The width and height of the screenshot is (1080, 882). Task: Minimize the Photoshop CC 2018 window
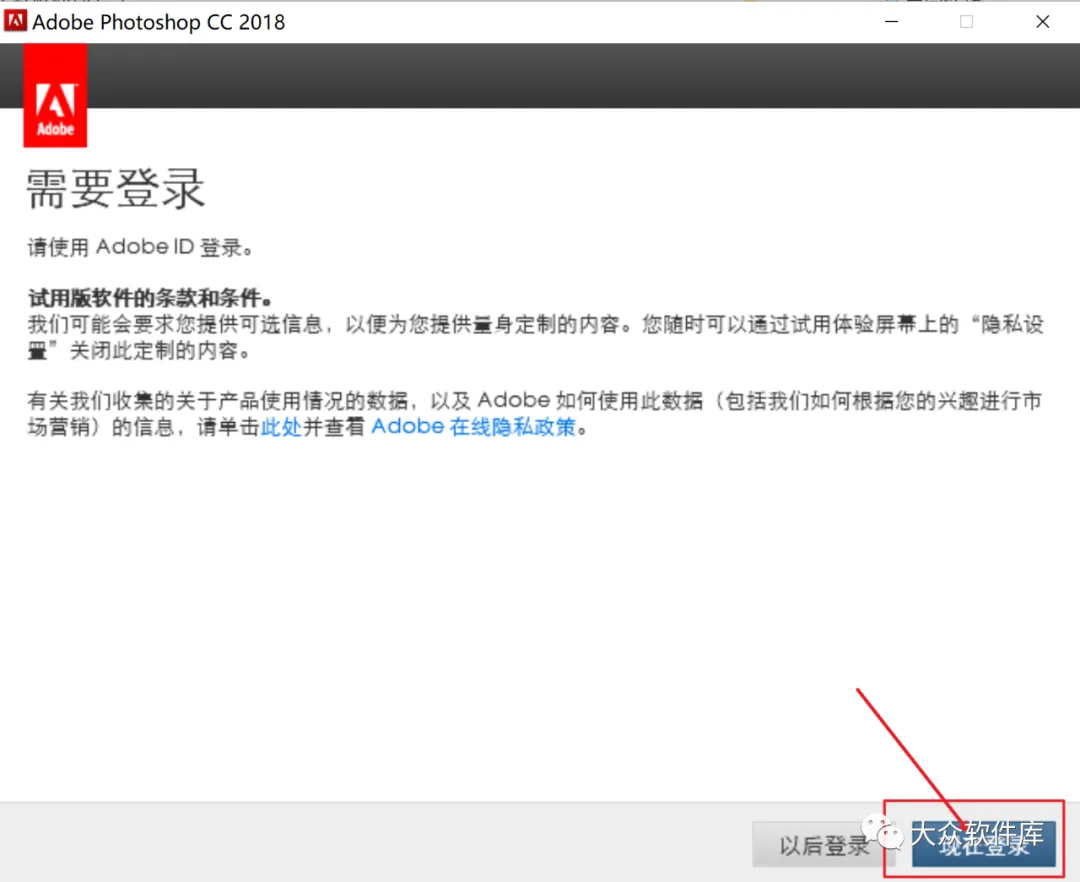tap(891, 21)
